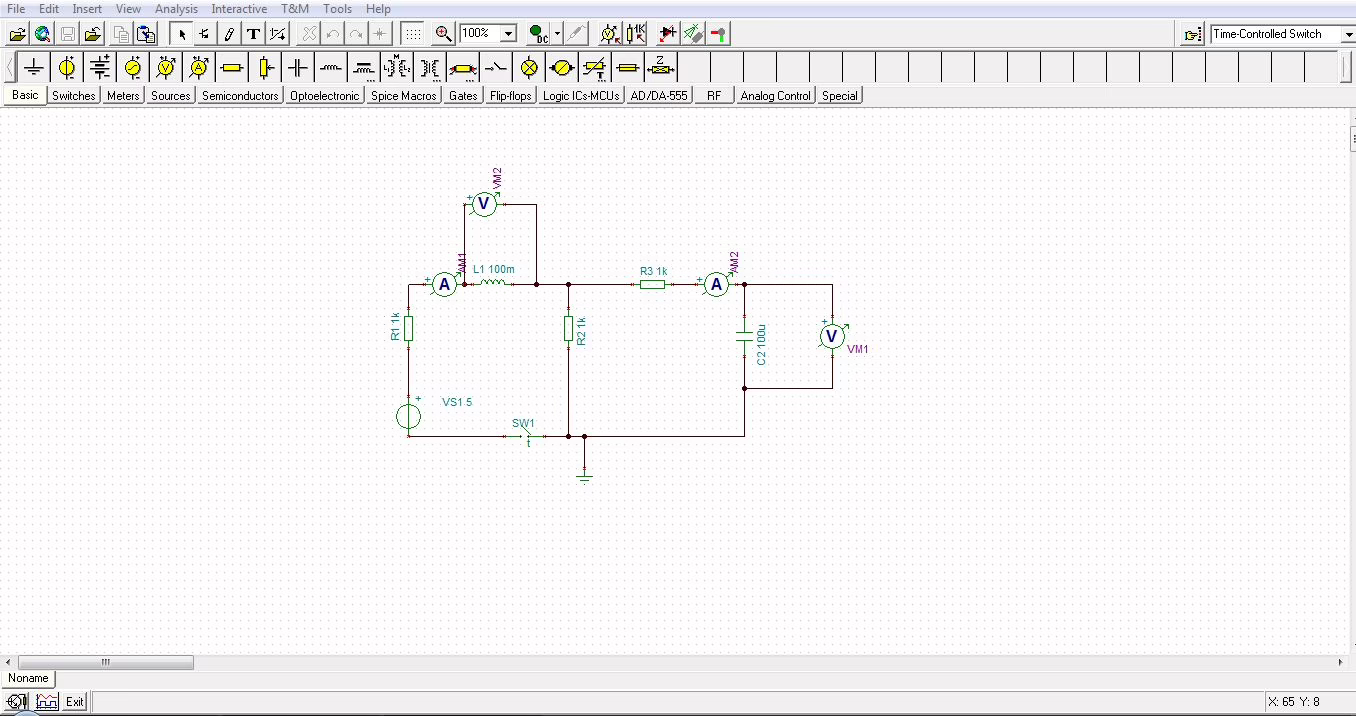The width and height of the screenshot is (1356, 716).
Task: Open the Analysis menu
Action: [175, 9]
